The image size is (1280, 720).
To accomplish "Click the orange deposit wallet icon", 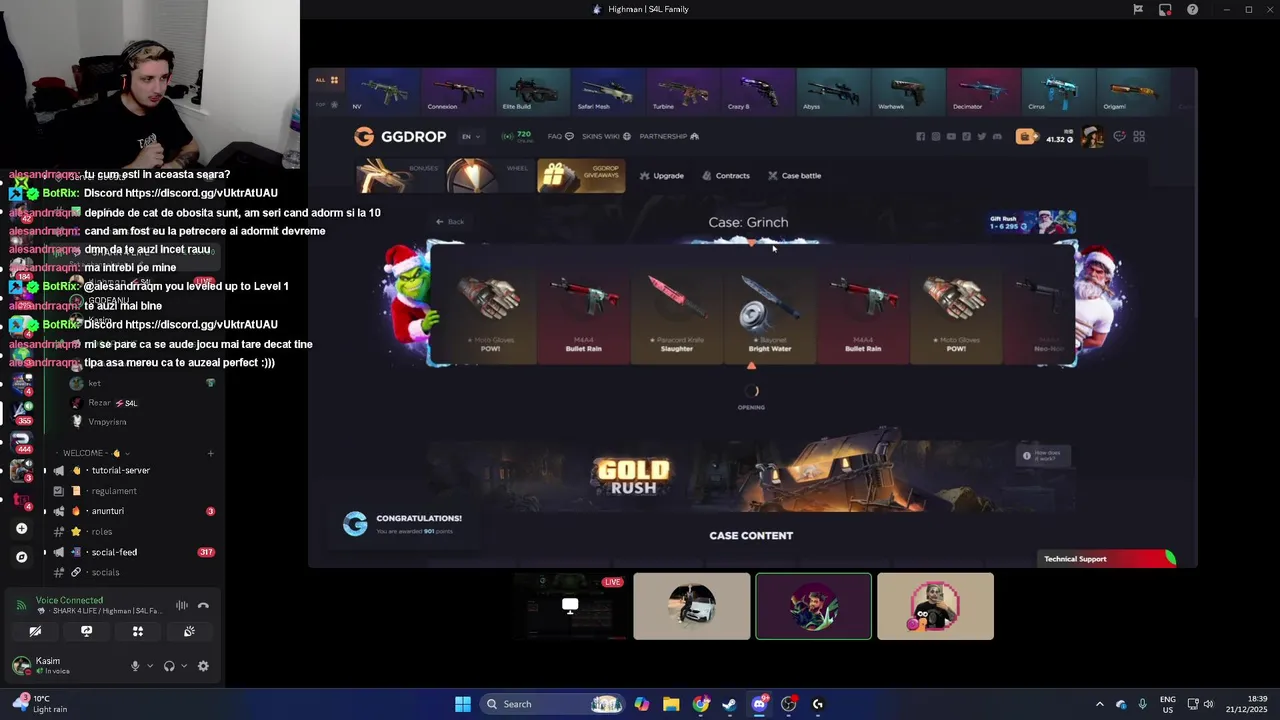I will click(x=1026, y=136).
